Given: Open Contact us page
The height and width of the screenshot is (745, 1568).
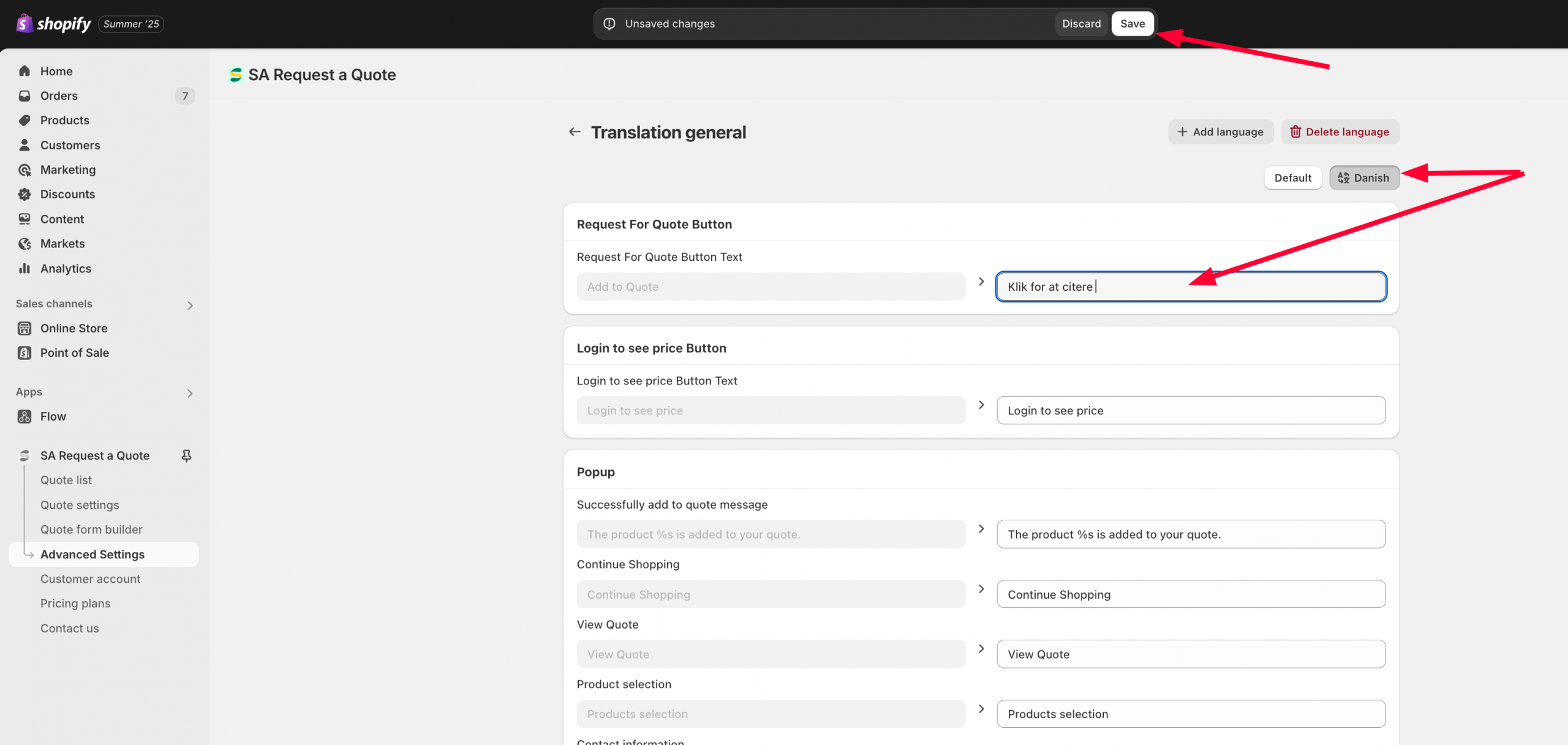Looking at the screenshot, I should [69, 628].
